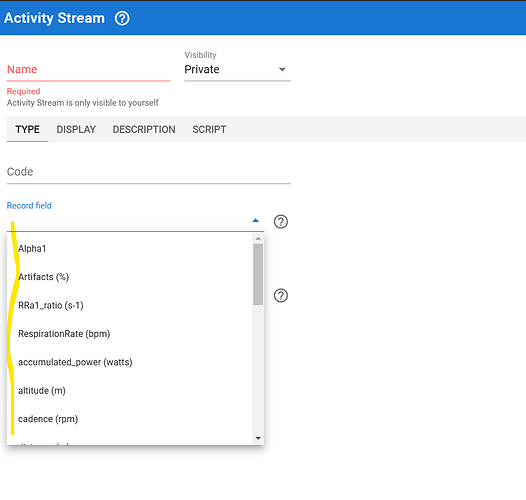Viewport: 526px width, 500px height.
Task: Click the list scrollbar down arrow
Action: coord(258,438)
